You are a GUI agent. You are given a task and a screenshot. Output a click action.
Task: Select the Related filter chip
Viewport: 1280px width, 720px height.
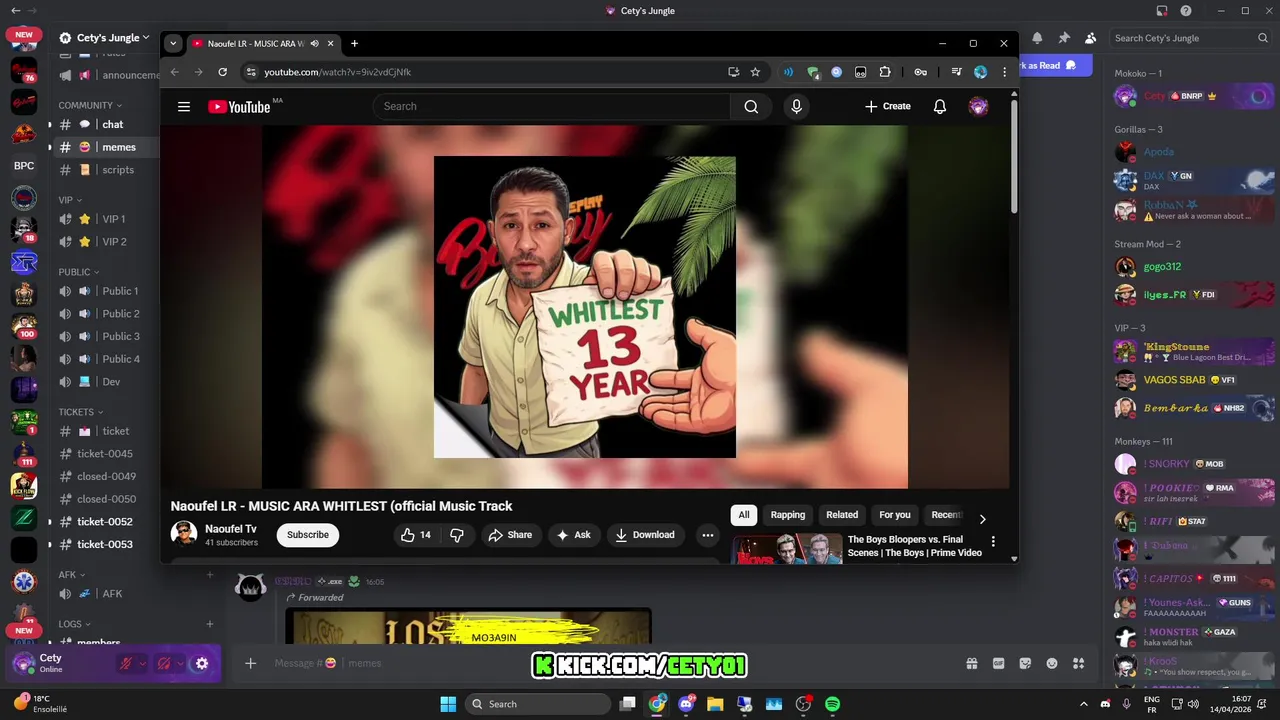842,515
